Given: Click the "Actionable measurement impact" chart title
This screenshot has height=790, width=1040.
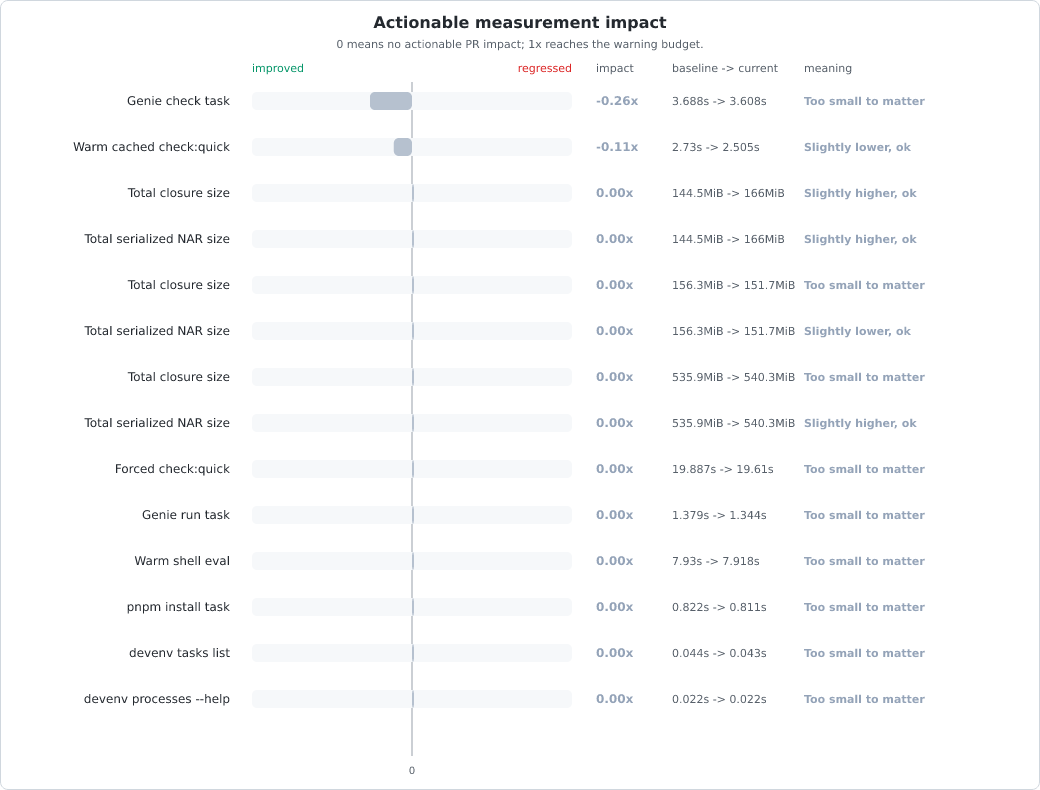Looking at the screenshot, I should pos(519,23).
